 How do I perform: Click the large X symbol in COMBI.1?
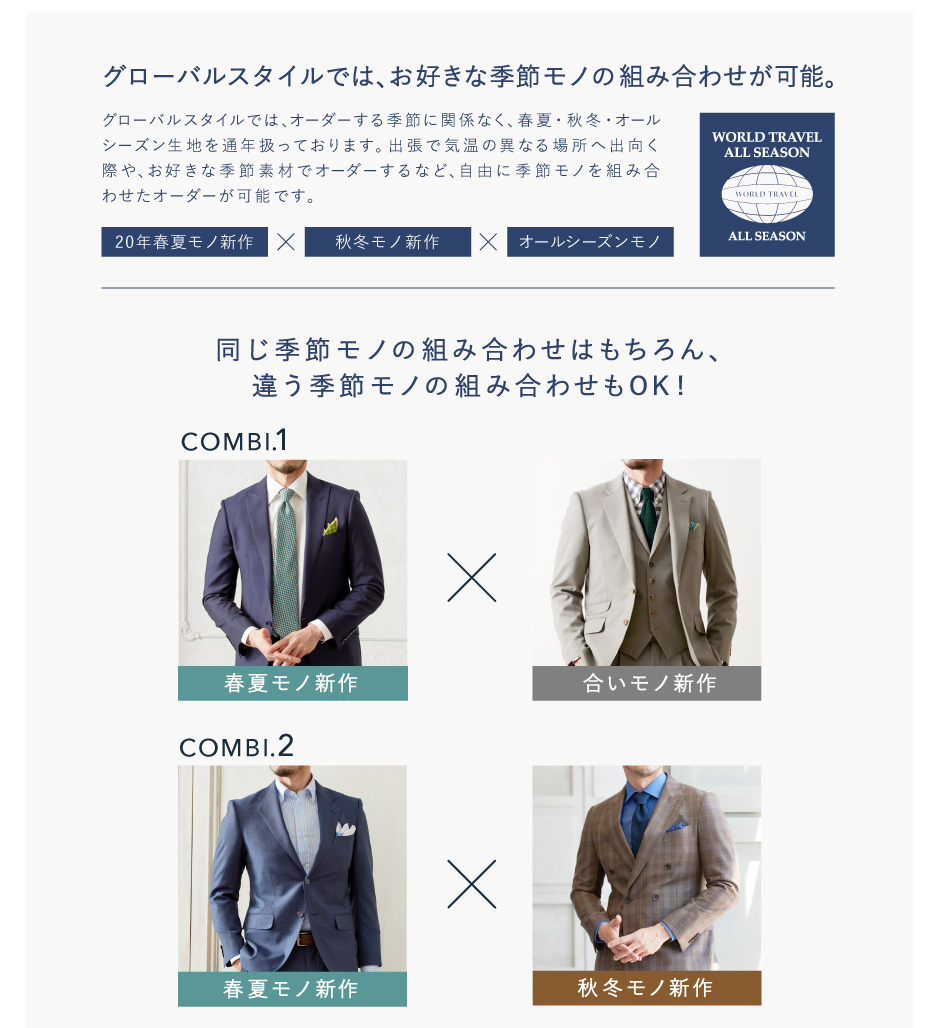pyautogui.click(x=472, y=578)
